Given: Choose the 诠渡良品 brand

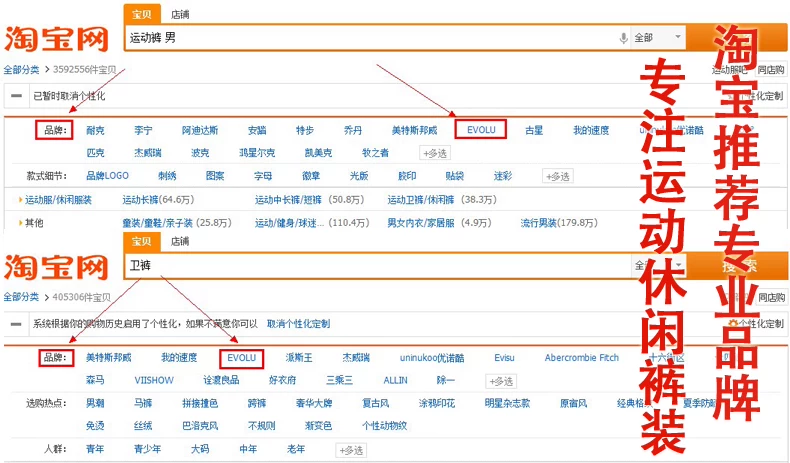Looking at the screenshot, I should tap(221, 380).
